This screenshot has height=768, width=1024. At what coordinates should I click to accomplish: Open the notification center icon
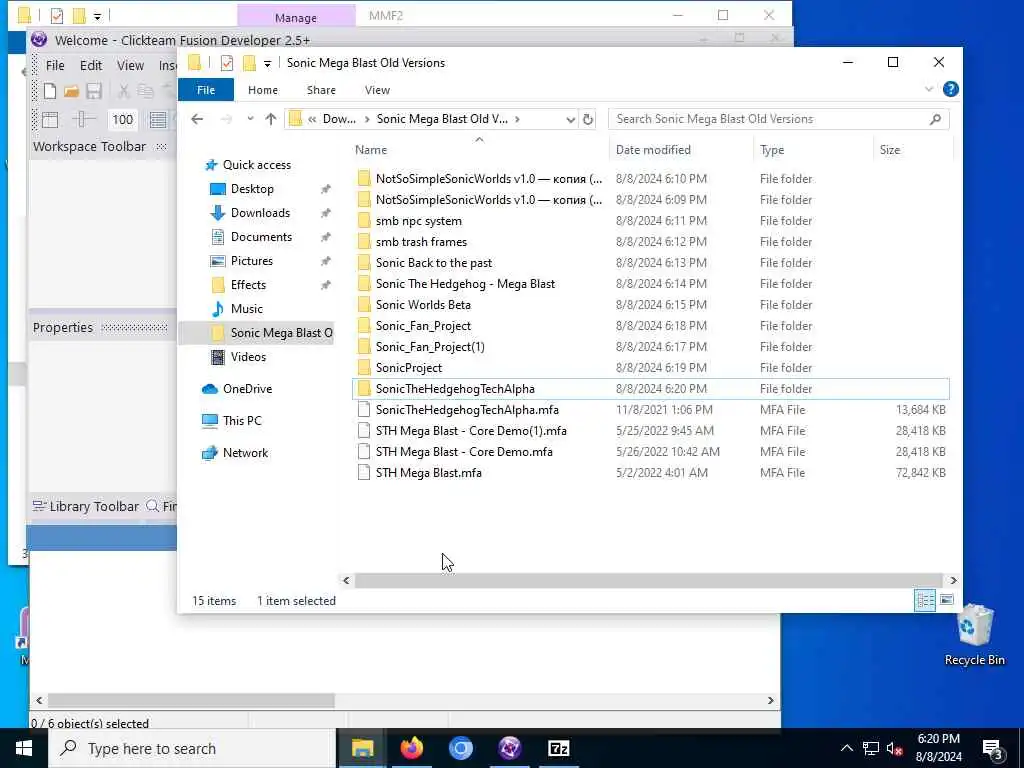(993, 750)
